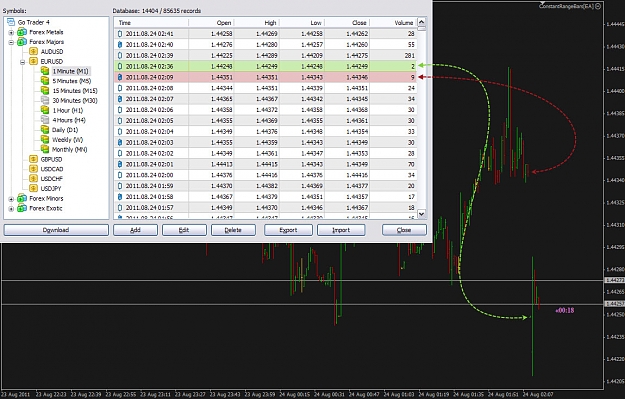This screenshot has width=625, height=399.
Task: Click the Weekly (W) timeframe icon
Action: click(x=45, y=140)
